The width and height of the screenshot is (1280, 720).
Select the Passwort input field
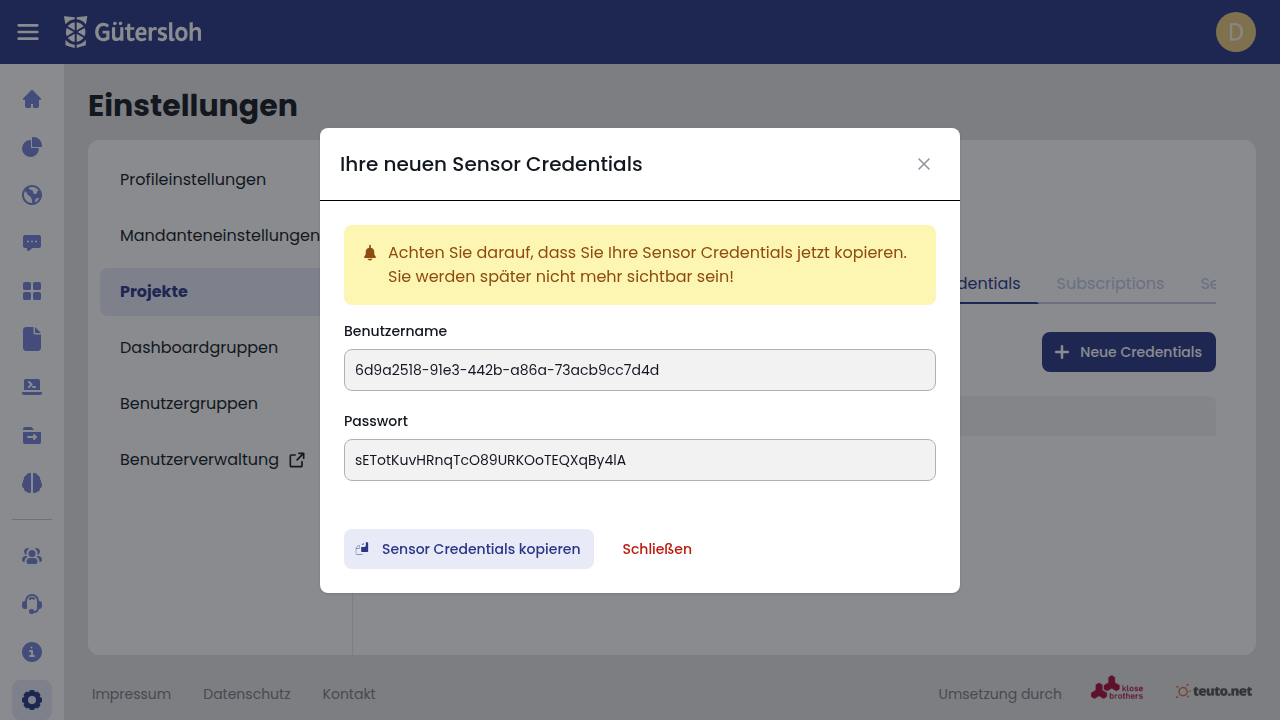coord(640,460)
